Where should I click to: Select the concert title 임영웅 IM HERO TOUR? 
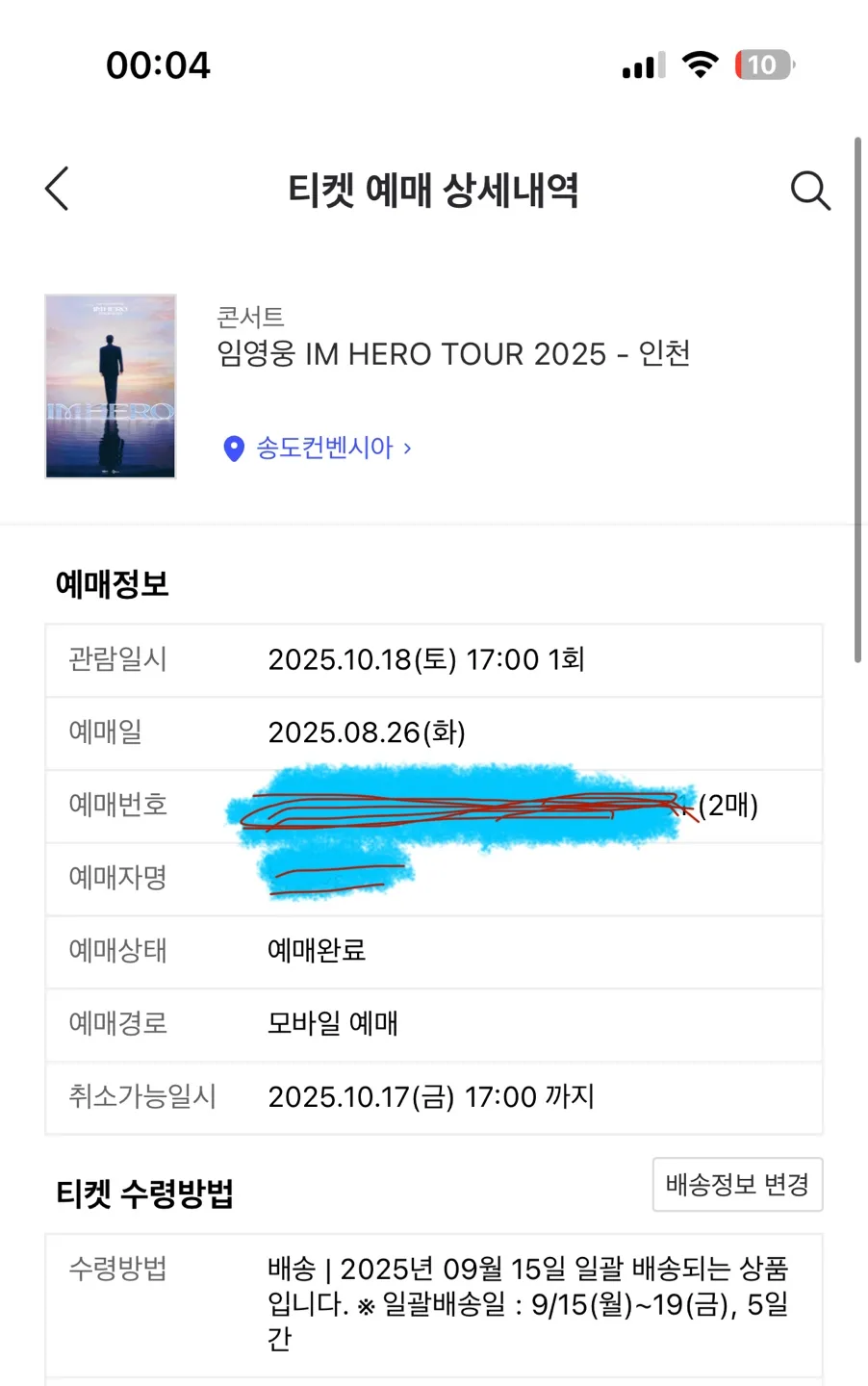pyautogui.click(x=454, y=354)
